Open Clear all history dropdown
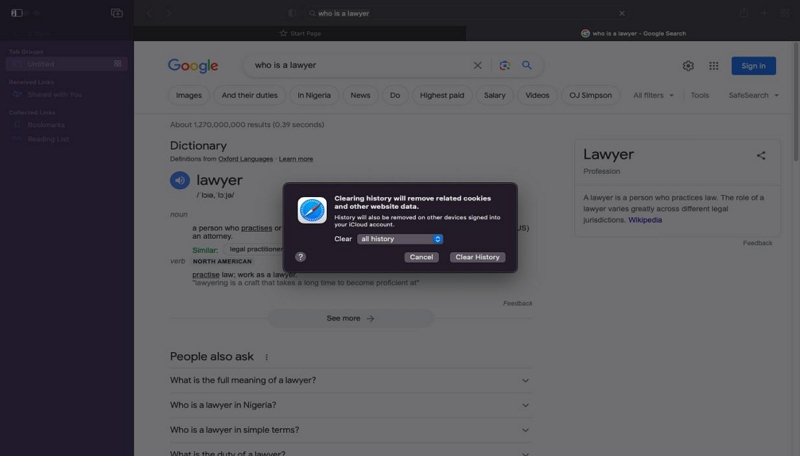The image size is (800, 456). [400, 239]
